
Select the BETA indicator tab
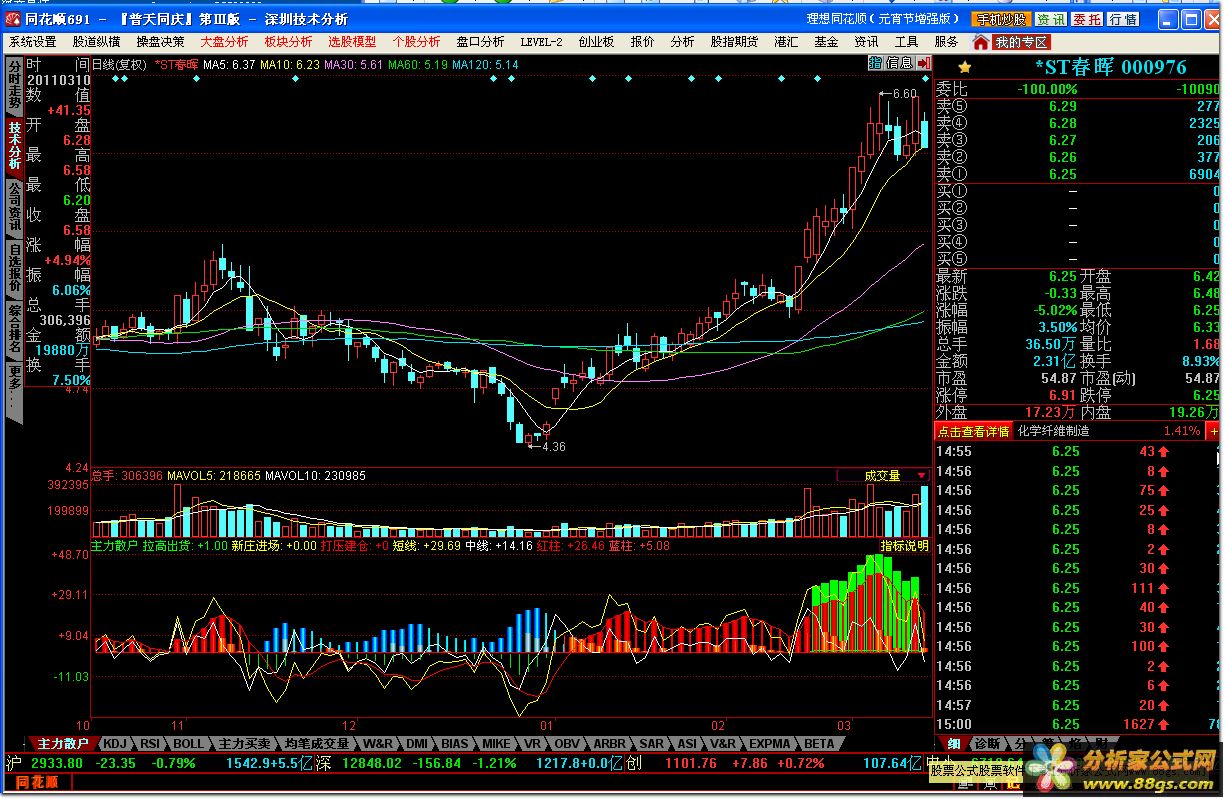(818, 744)
